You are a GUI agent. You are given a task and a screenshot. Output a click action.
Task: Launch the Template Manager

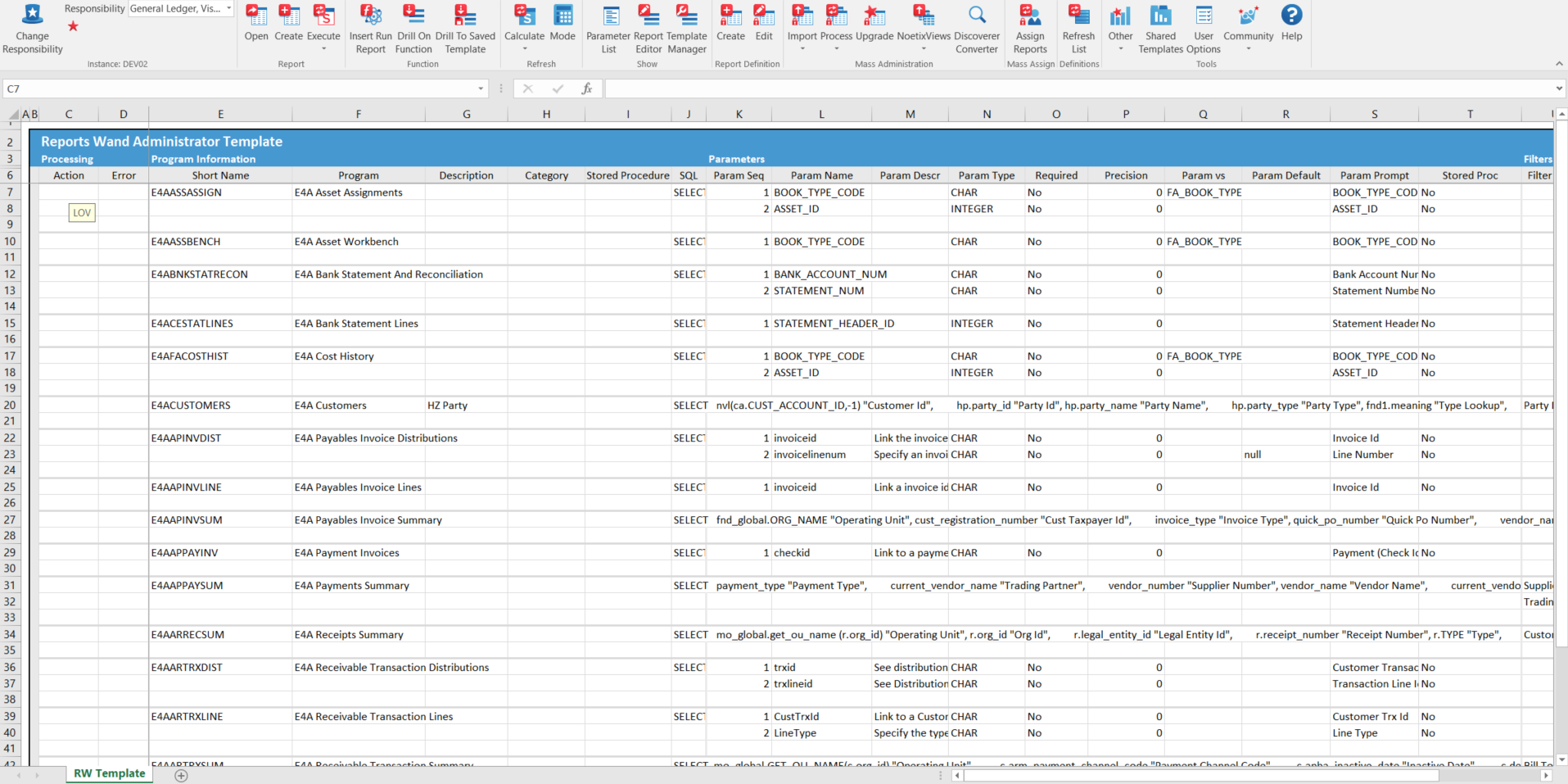tap(686, 29)
